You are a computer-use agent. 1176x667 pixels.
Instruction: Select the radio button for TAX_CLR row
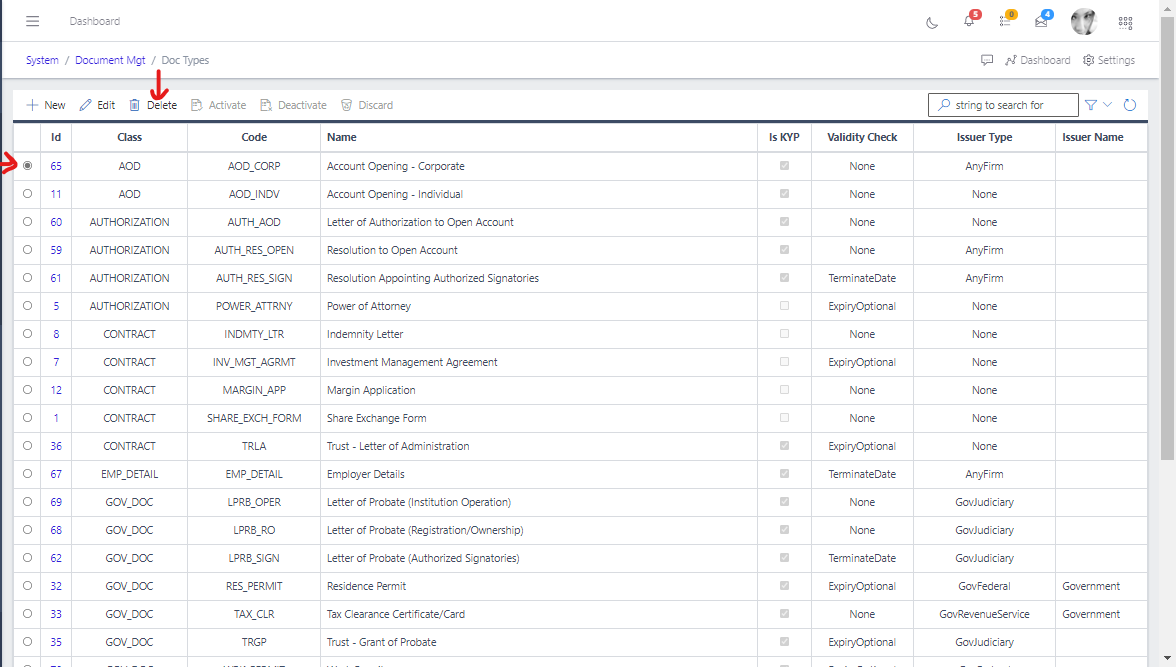28,614
